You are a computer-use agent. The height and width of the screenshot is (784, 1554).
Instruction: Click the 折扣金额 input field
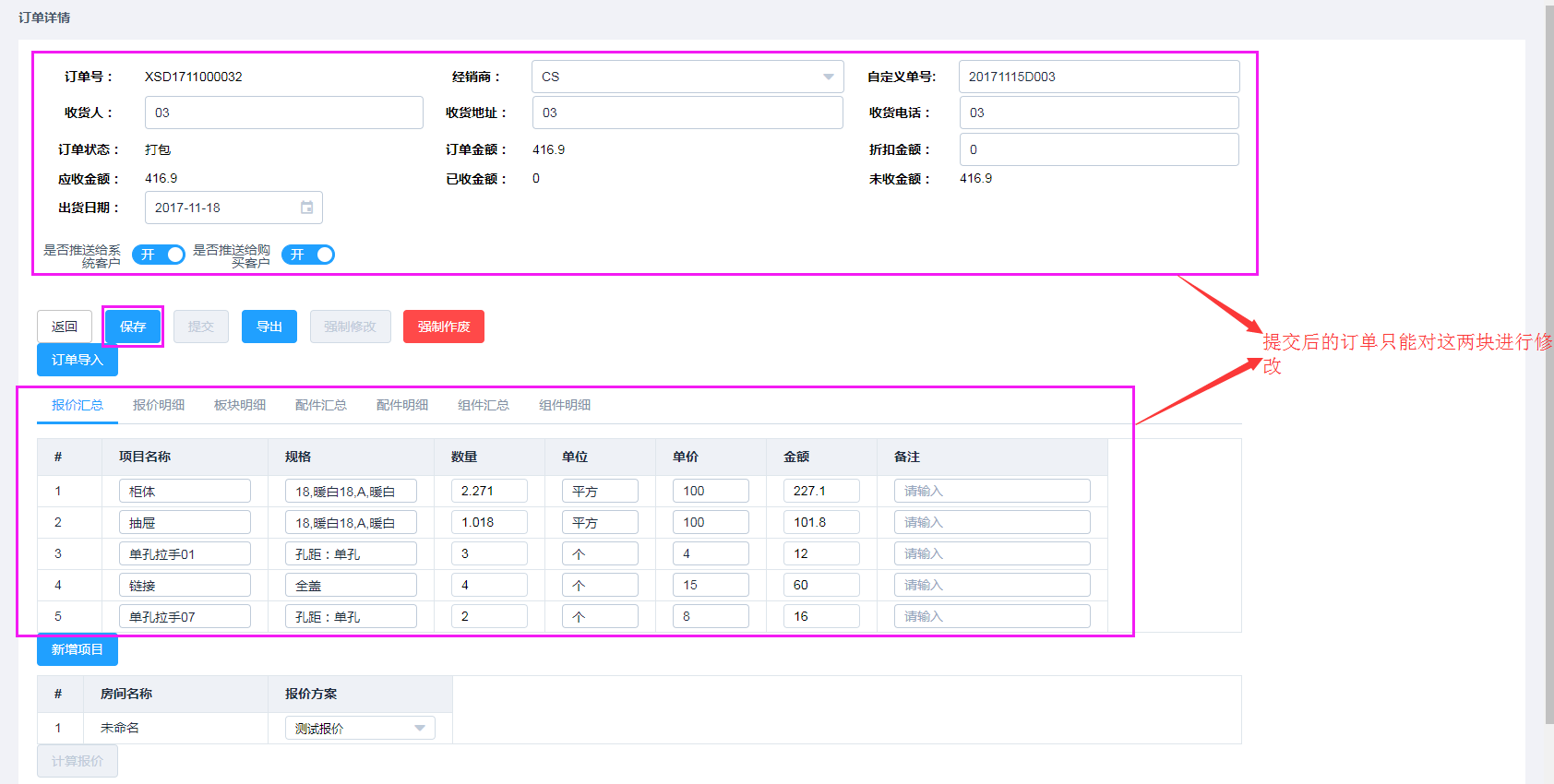click(x=1099, y=149)
